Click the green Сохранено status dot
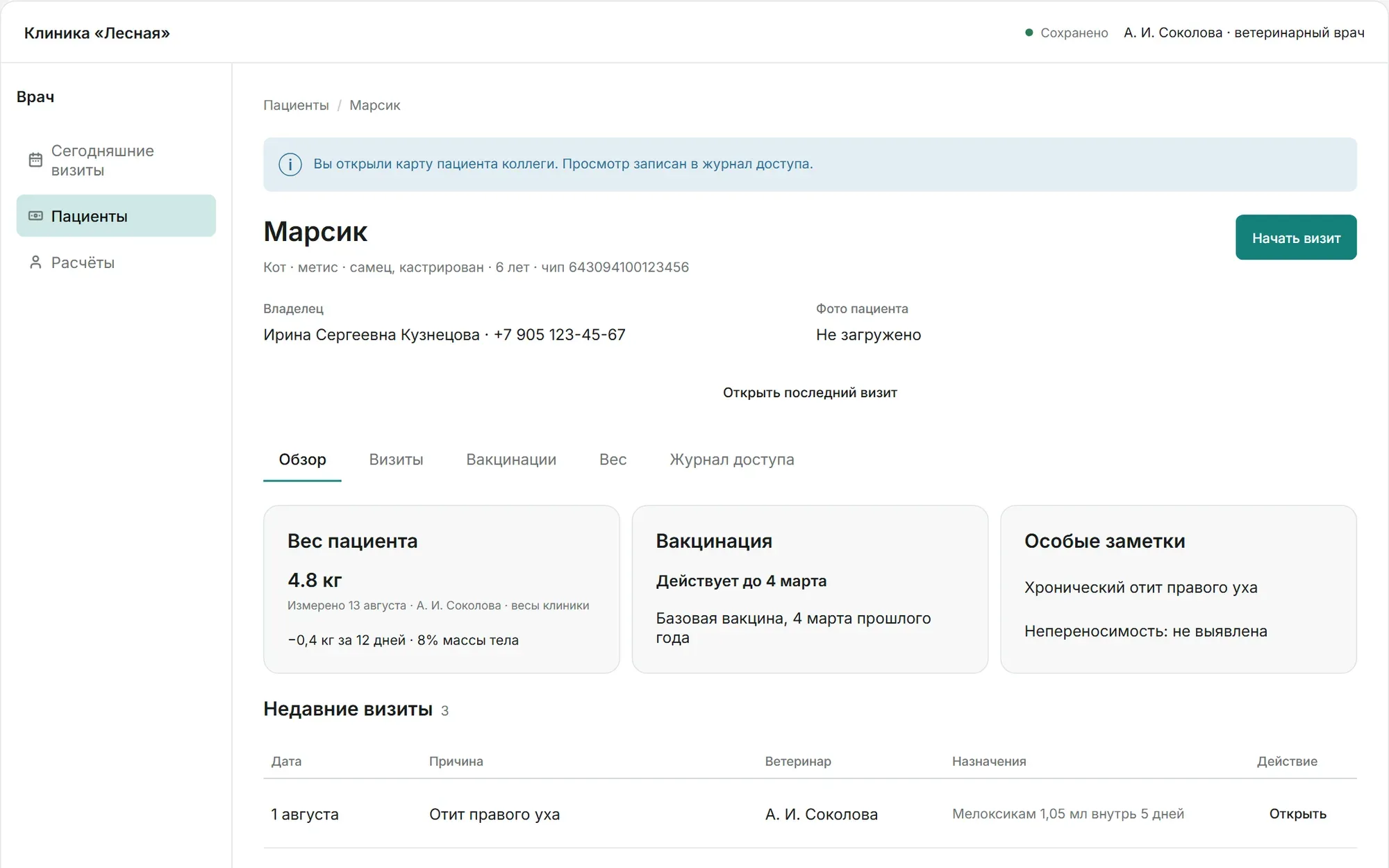 [1029, 33]
